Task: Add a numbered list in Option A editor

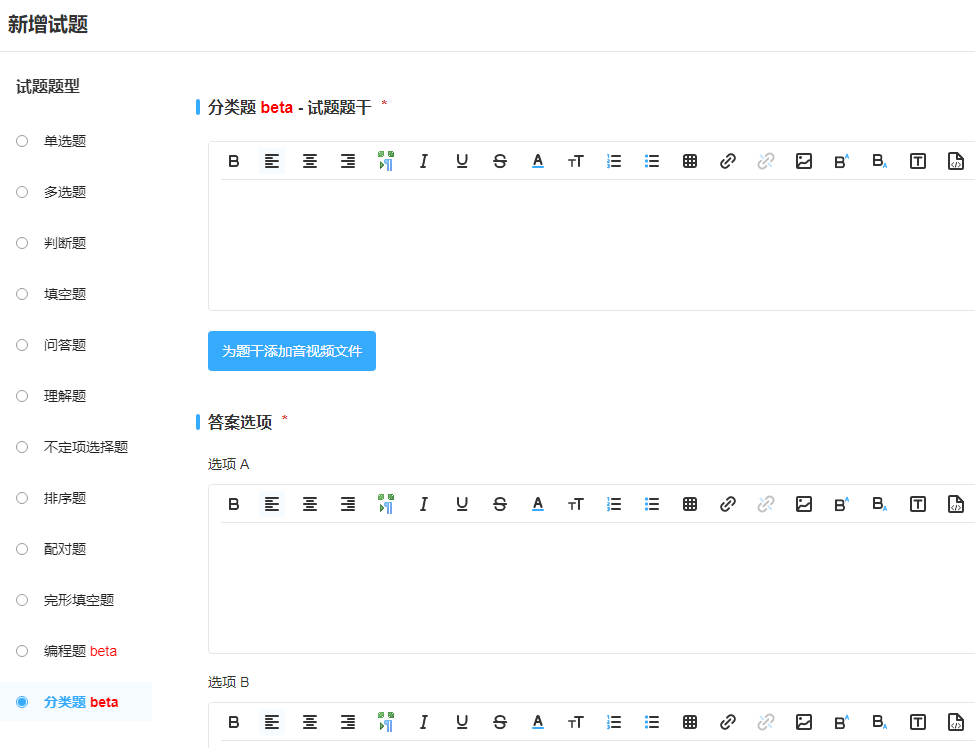Action: tap(614, 504)
